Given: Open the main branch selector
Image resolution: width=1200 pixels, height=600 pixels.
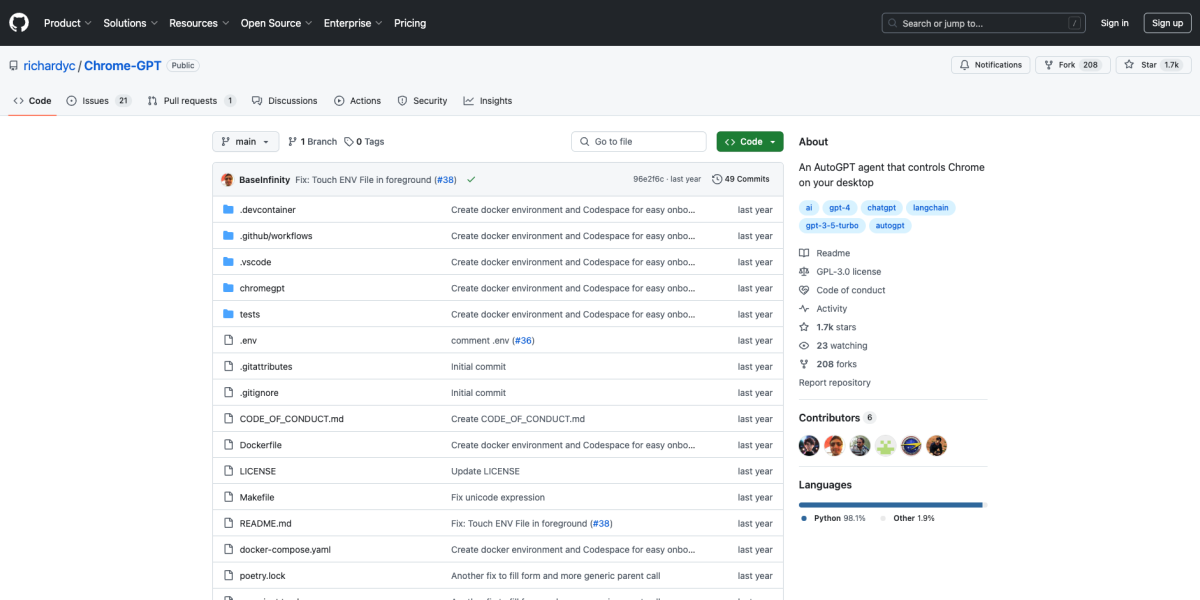Looking at the screenshot, I should click(x=245, y=141).
